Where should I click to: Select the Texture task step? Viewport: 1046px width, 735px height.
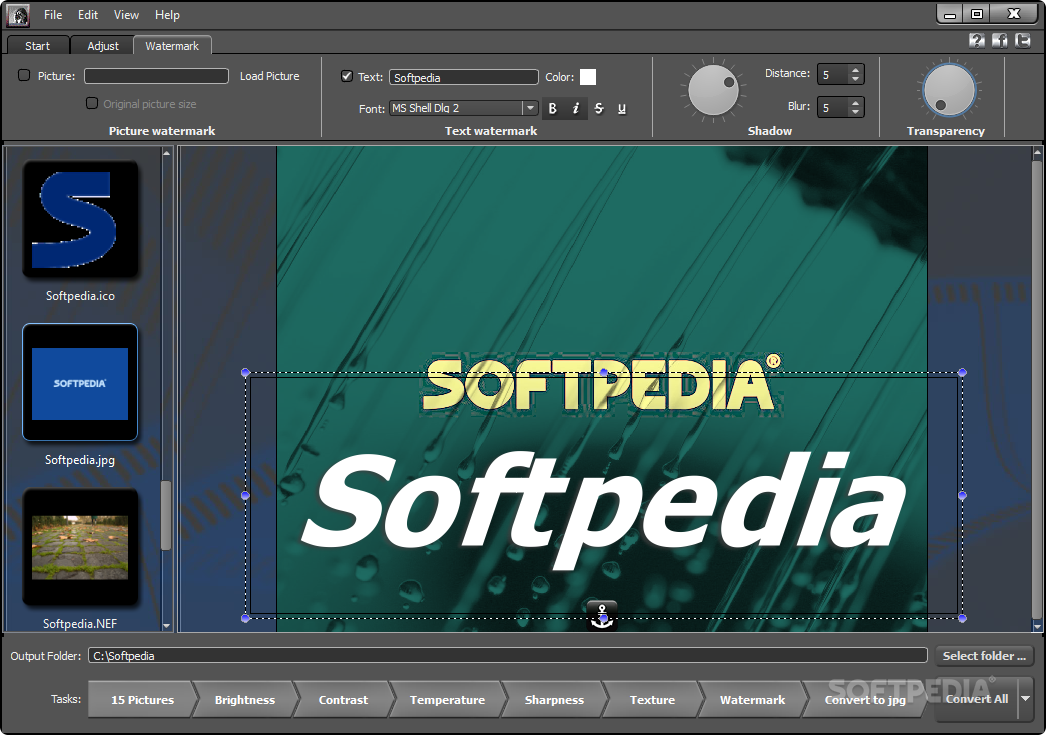(x=652, y=700)
